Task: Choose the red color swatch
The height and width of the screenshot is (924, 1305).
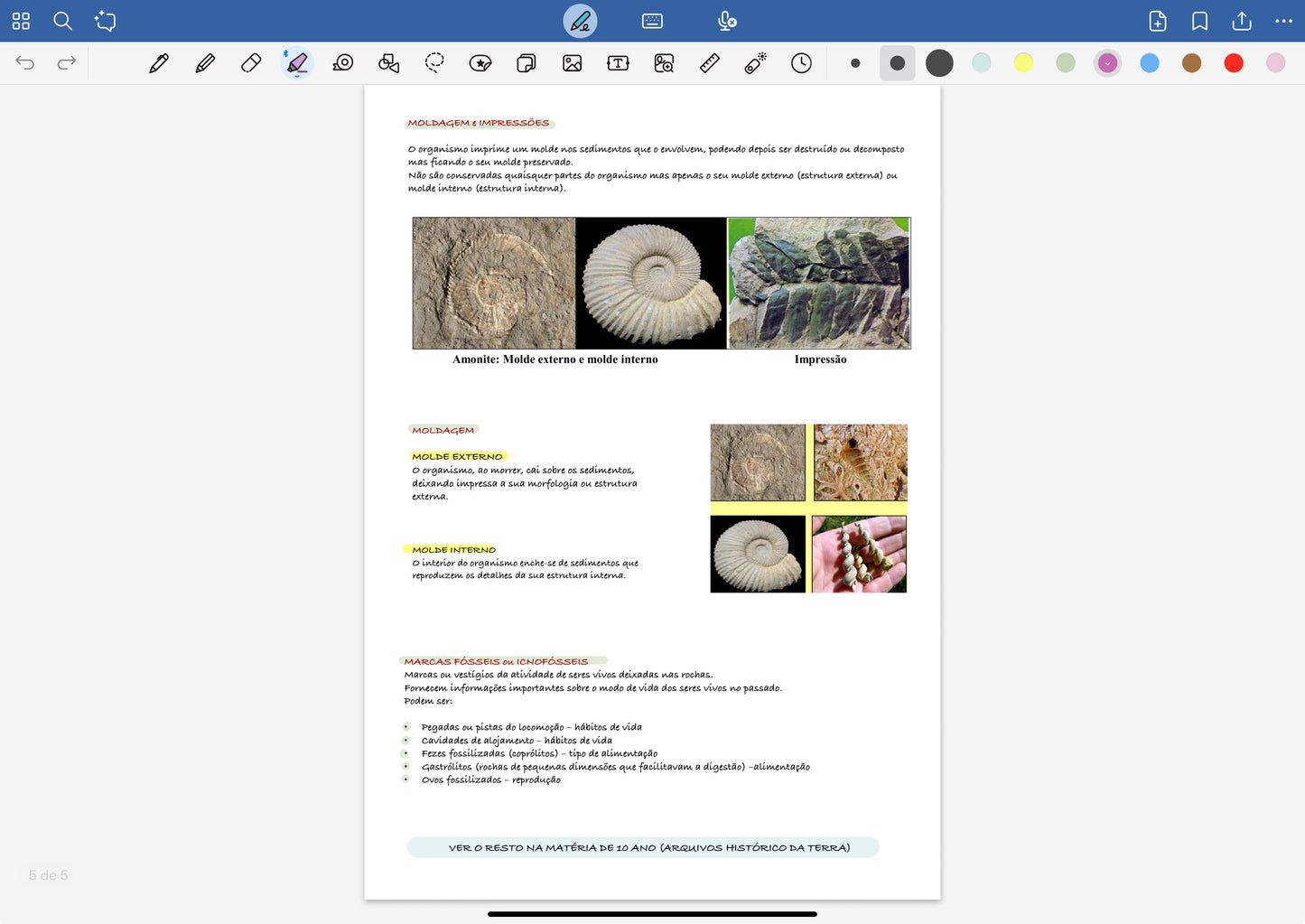Action: click(x=1234, y=63)
